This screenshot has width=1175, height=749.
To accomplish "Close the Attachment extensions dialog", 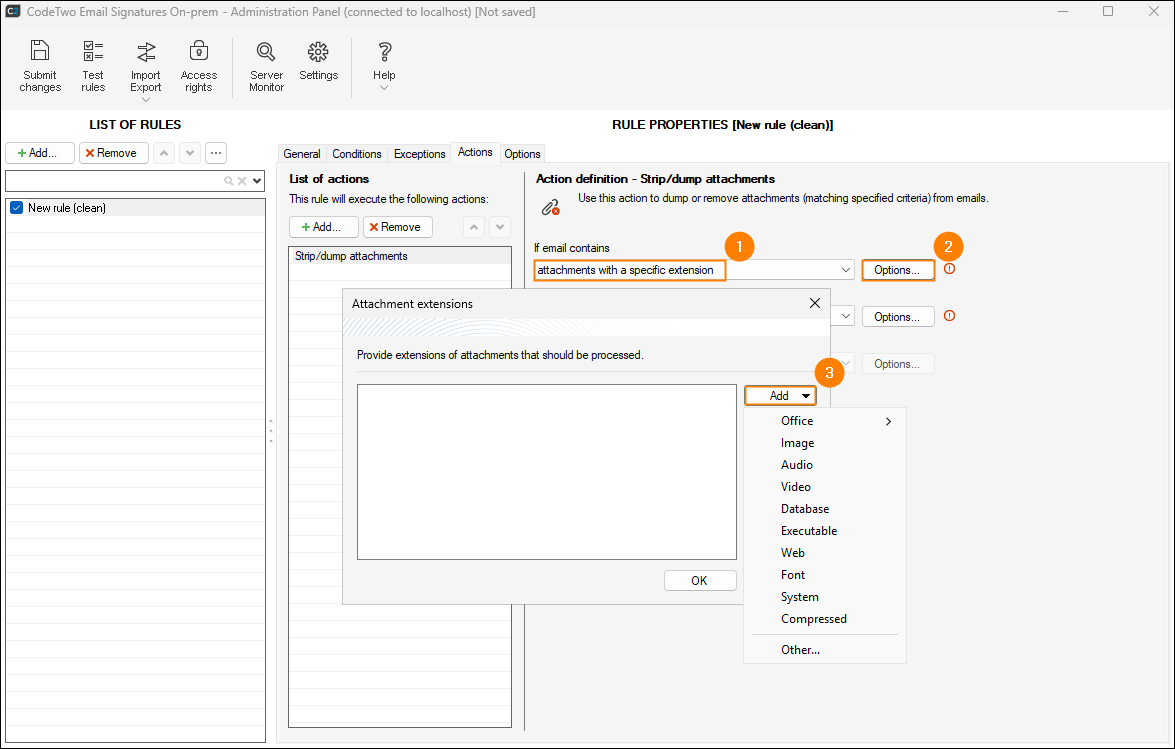I will click(814, 303).
